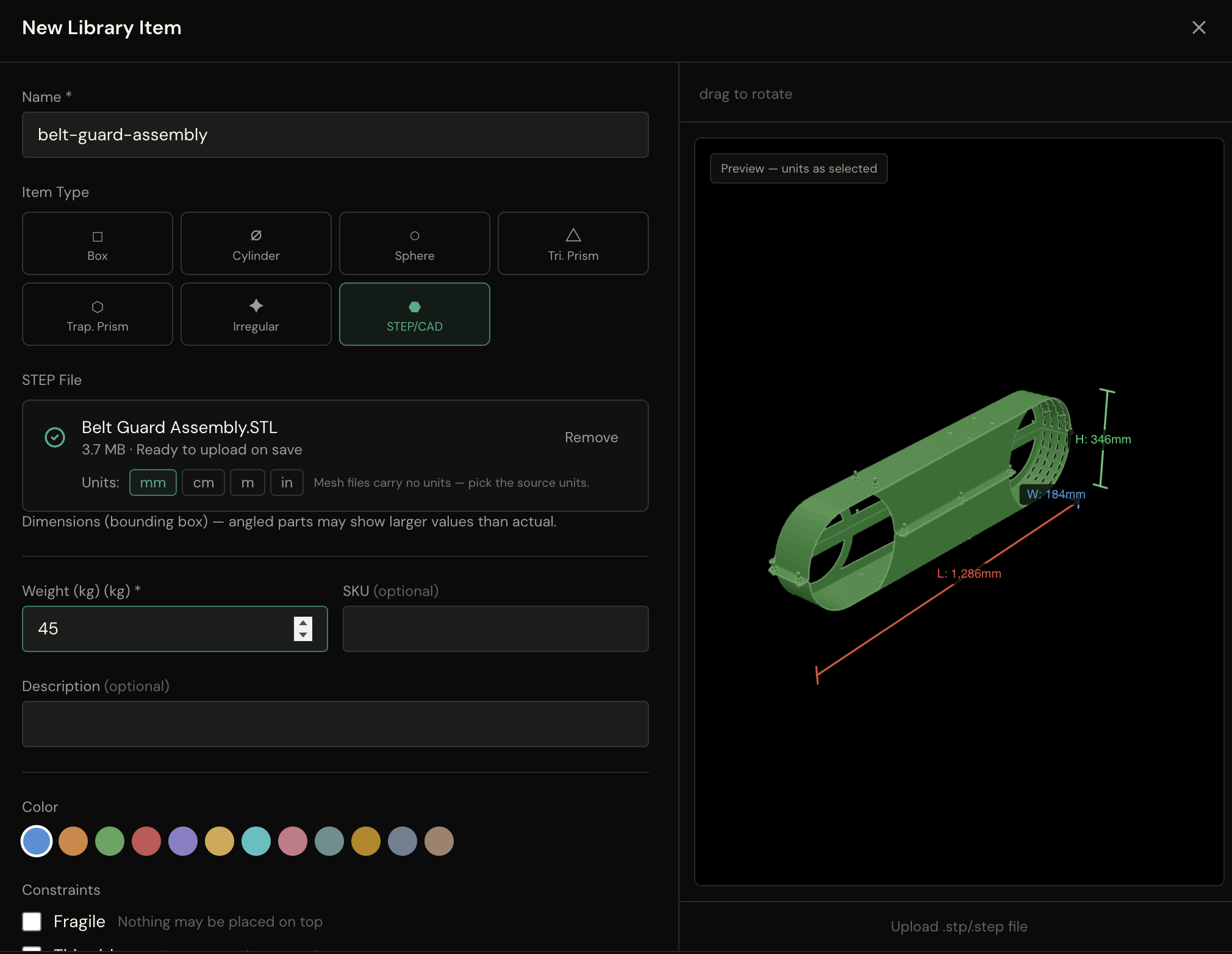Remove the uploaded Belt Guard Assembly.STL file
The height and width of the screenshot is (954, 1232).
point(591,437)
